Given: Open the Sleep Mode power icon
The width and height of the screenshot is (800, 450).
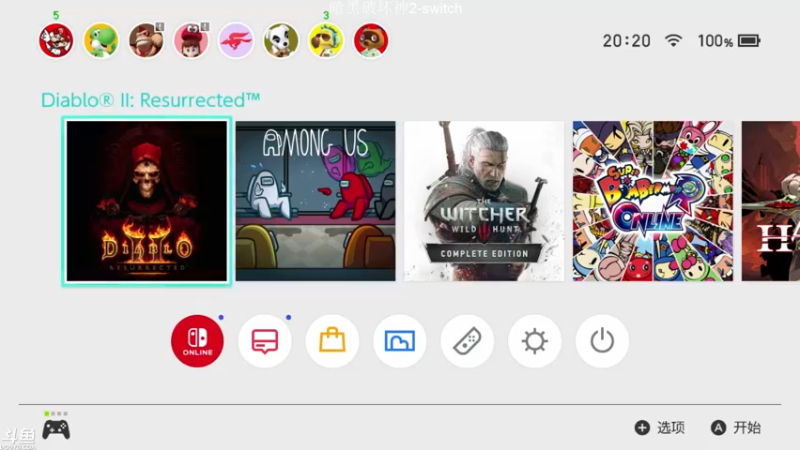Looking at the screenshot, I should point(602,341).
